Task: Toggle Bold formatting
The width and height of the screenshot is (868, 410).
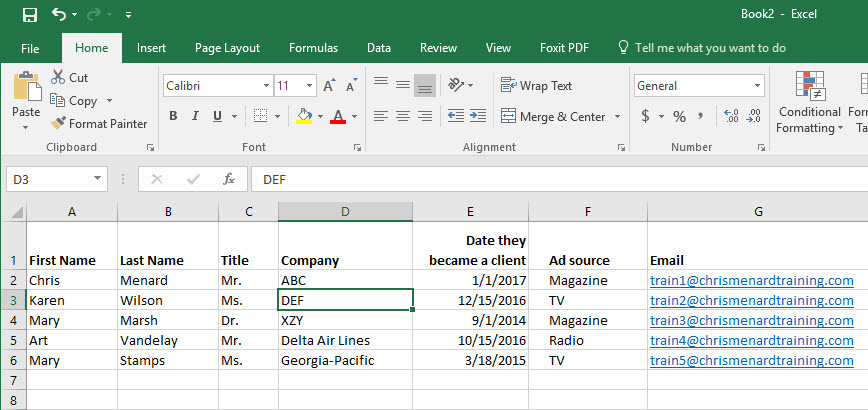Action: click(173, 116)
